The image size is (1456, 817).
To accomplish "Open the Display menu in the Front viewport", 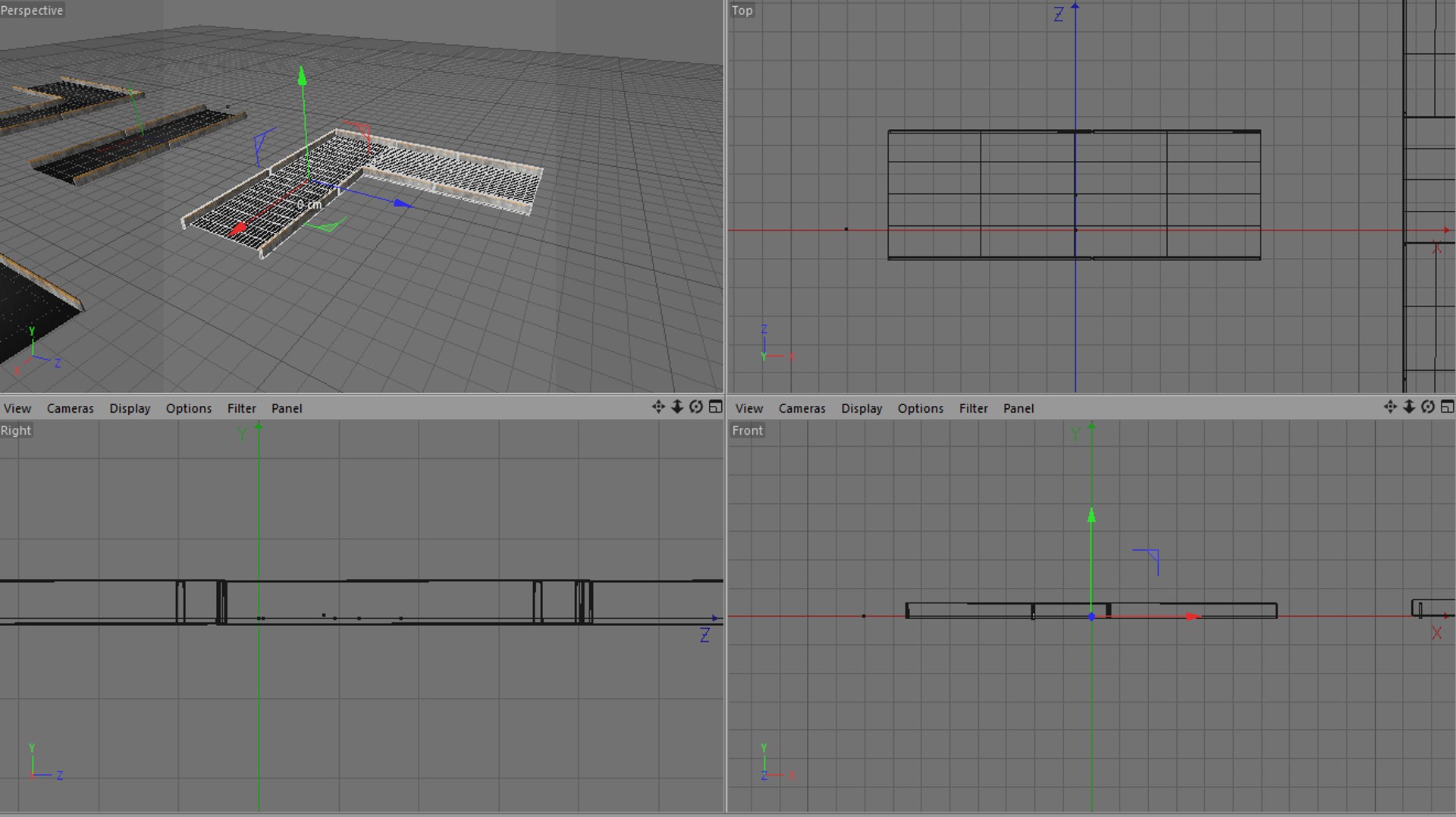I will pyautogui.click(x=861, y=408).
